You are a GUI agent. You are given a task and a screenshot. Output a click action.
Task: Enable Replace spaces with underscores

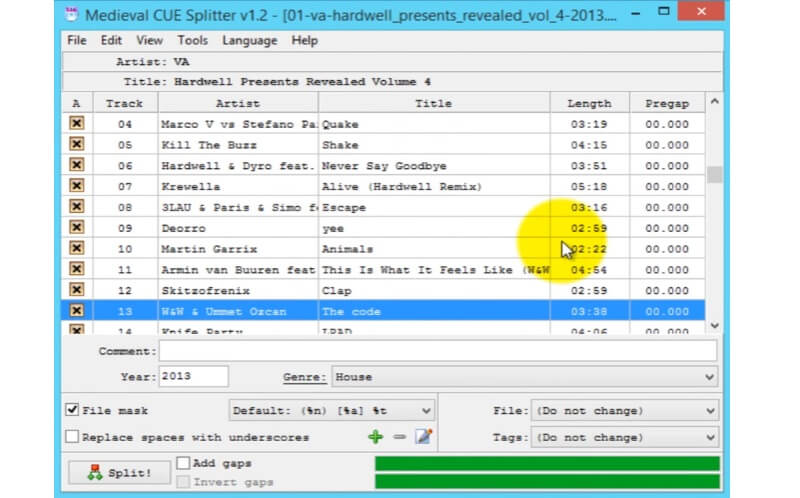[72, 437]
